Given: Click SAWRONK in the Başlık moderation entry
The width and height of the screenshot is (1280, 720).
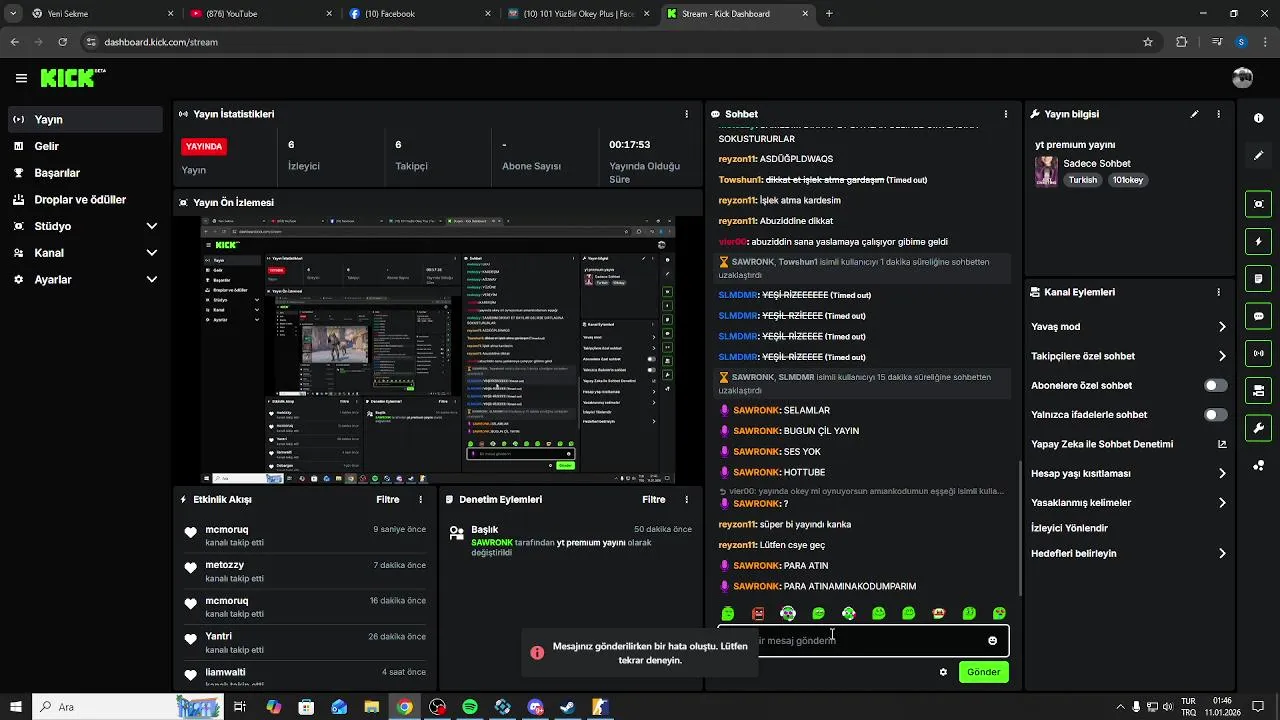Looking at the screenshot, I should pos(492,542).
